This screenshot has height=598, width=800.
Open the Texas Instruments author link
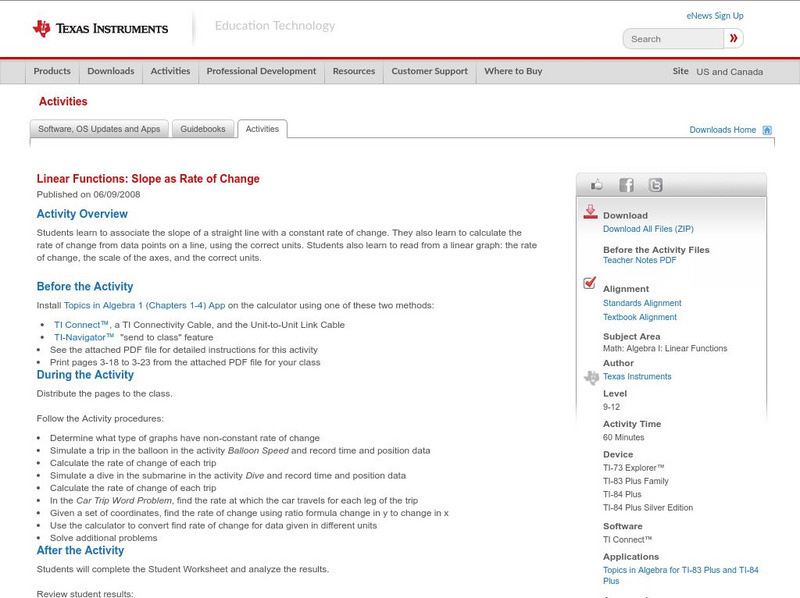637,377
